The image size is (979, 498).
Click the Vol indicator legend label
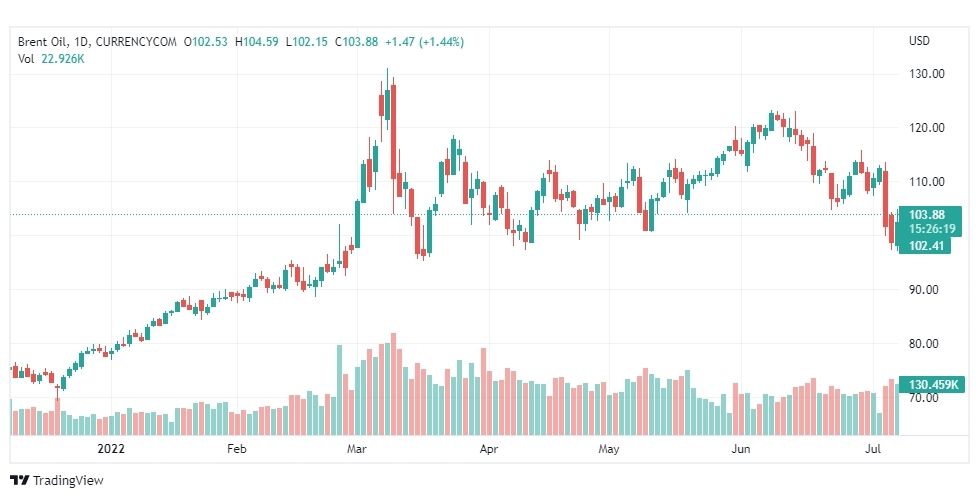point(26,59)
